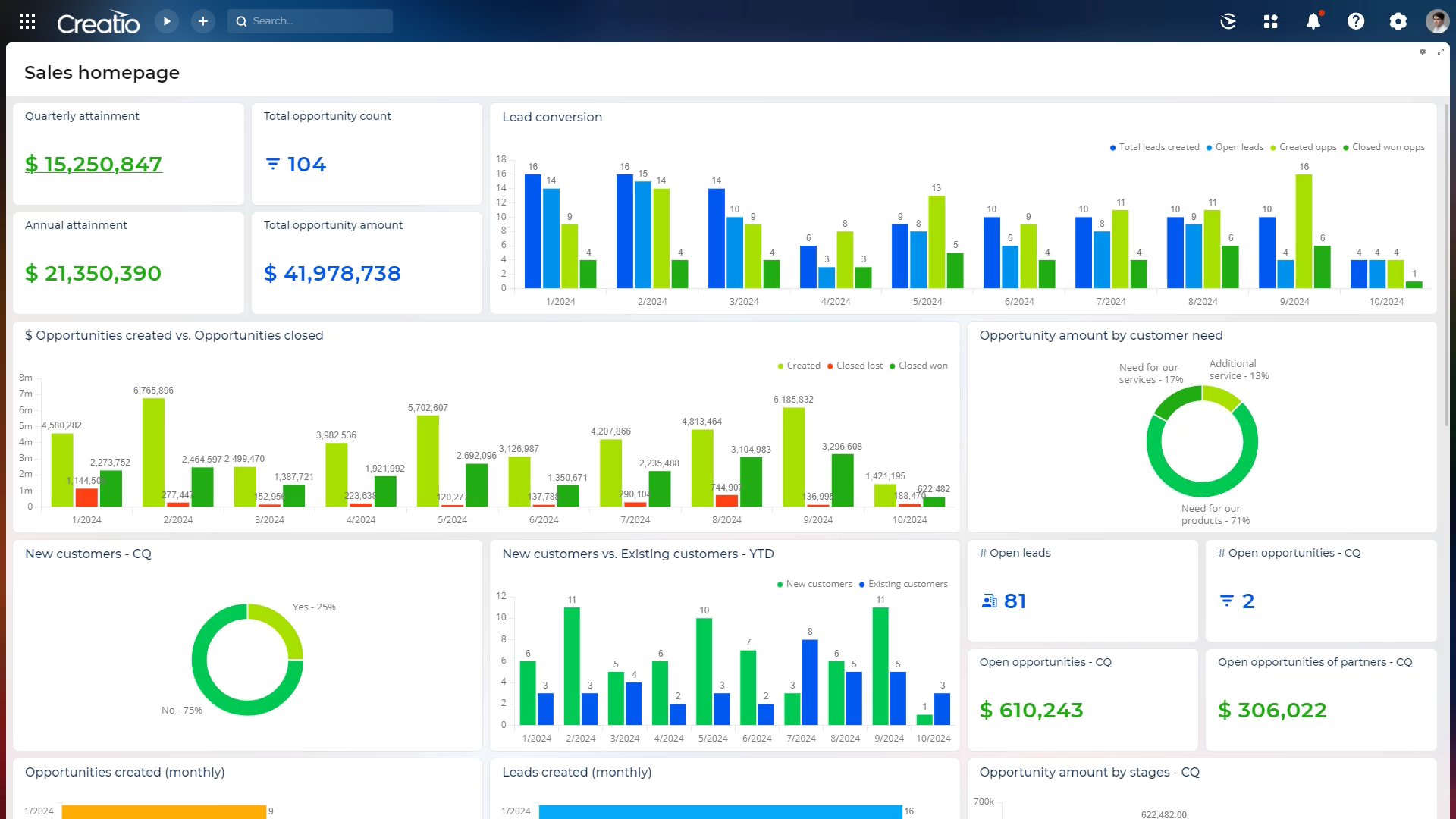The image size is (1456, 819).
Task: Open the app launcher grid icon
Action: pyautogui.click(x=28, y=21)
